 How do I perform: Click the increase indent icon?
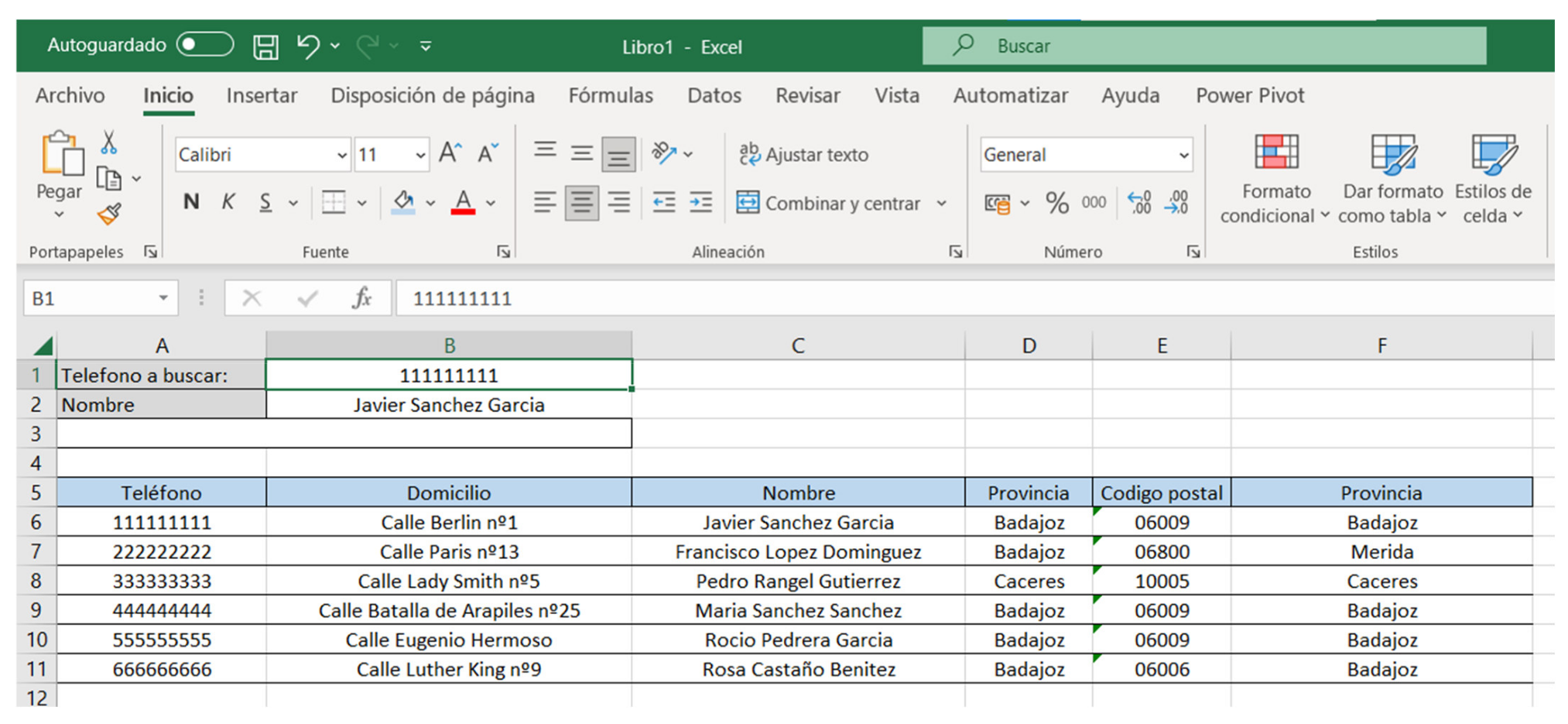701,203
